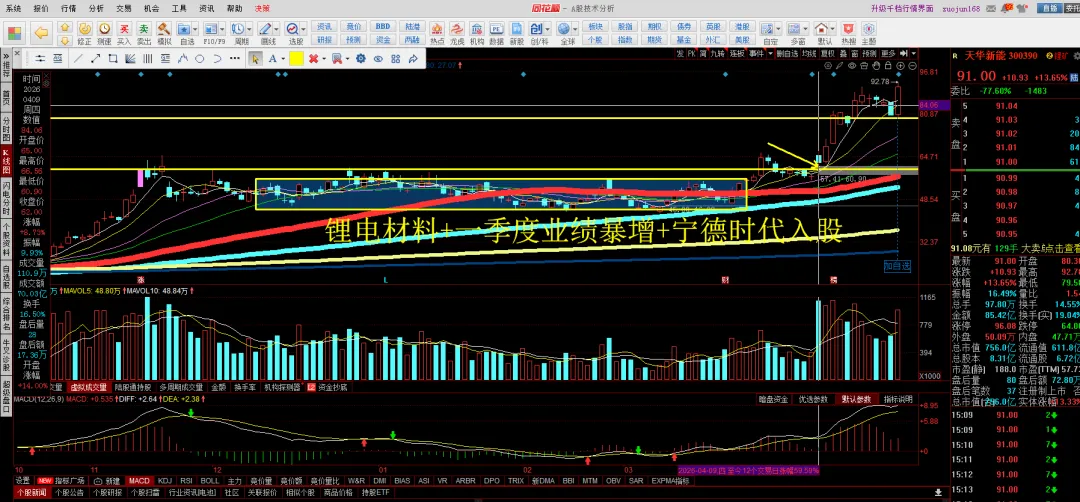The width and height of the screenshot is (1080, 502).
Task: Open the 工具 menu
Action: coord(179,8)
